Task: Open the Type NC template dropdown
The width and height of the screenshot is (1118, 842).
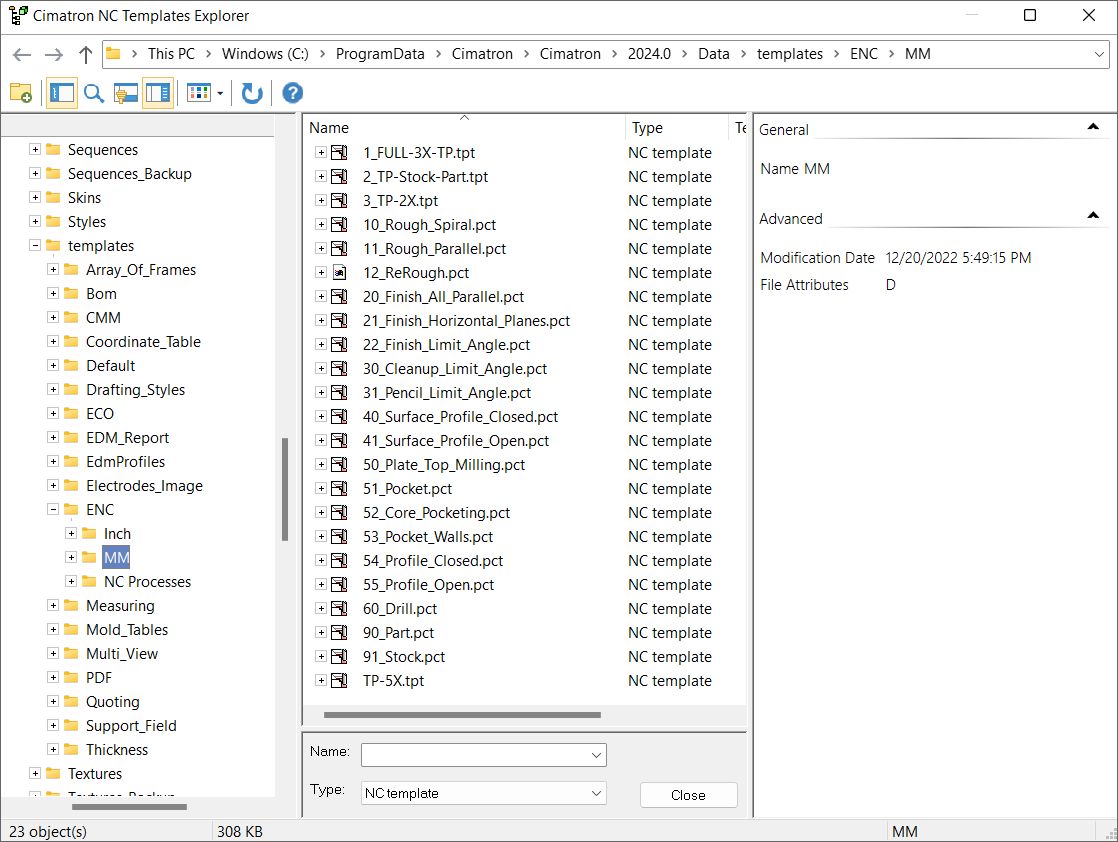Action: coord(596,793)
